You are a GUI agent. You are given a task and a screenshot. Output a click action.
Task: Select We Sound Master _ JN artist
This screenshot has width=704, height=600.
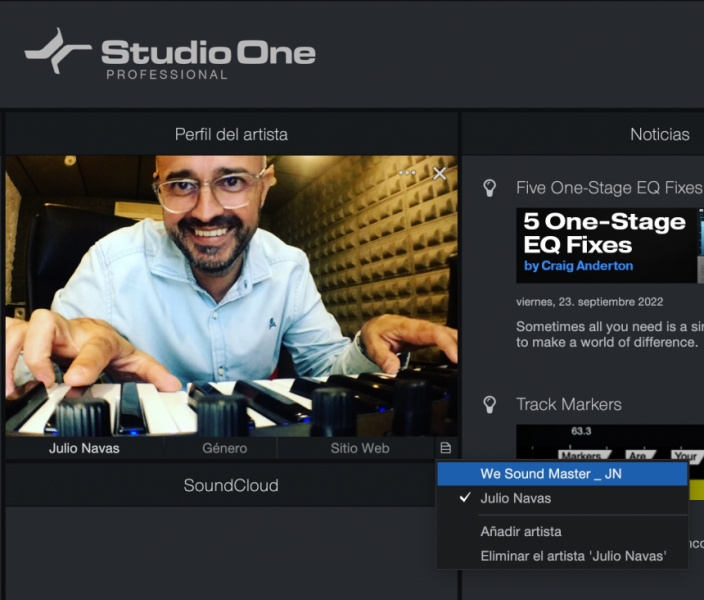pos(563,474)
